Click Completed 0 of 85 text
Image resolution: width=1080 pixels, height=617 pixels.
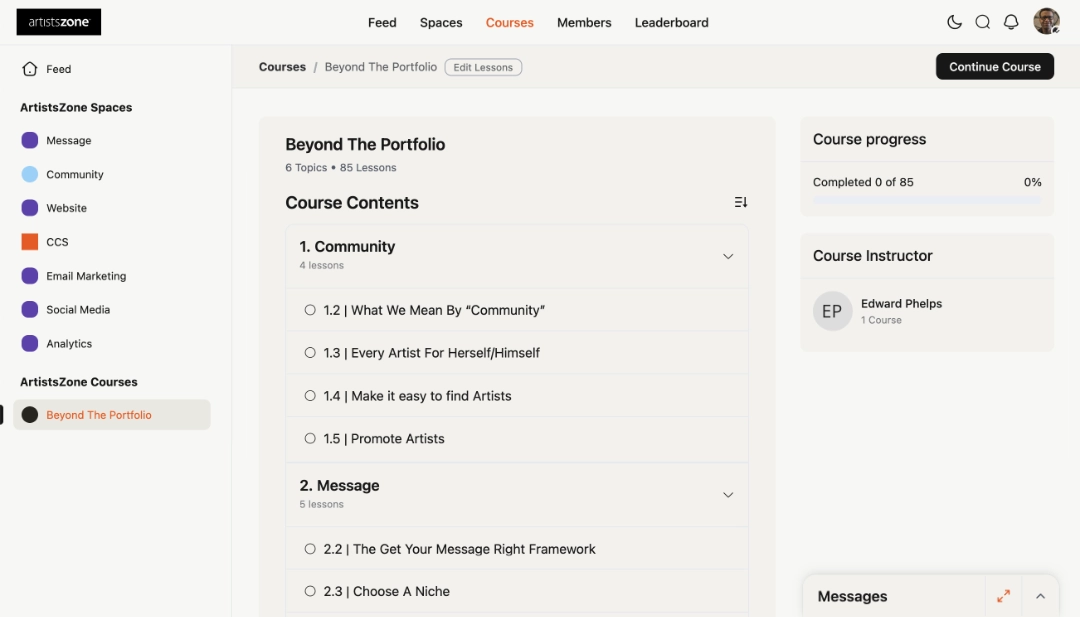(863, 182)
